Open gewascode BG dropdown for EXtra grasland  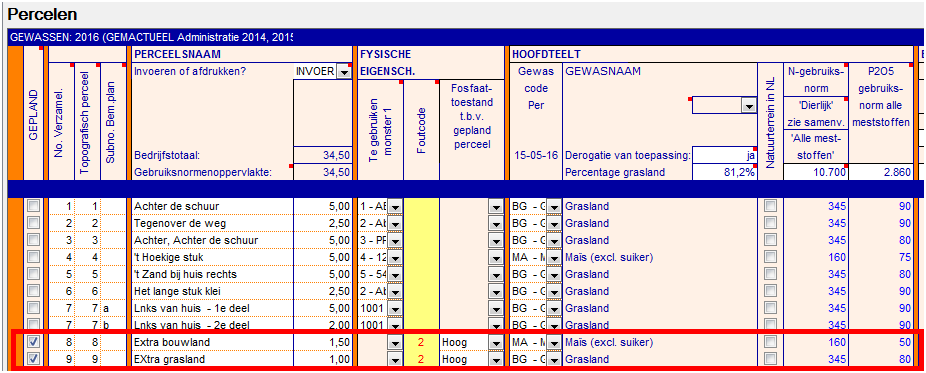coord(553,360)
